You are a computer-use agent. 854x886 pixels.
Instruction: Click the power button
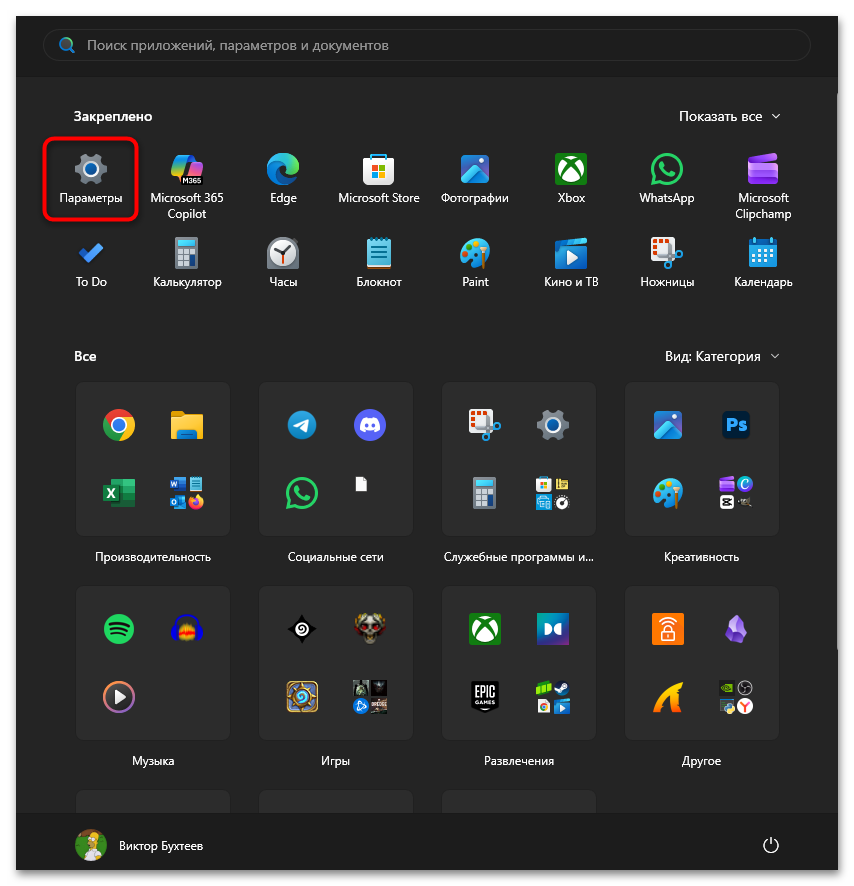(x=770, y=845)
